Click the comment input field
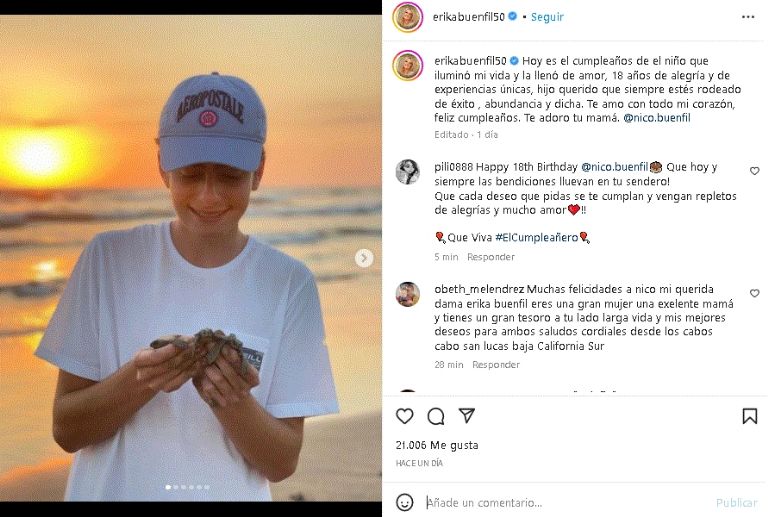The height and width of the screenshot is (517, 768). (560, 503)
